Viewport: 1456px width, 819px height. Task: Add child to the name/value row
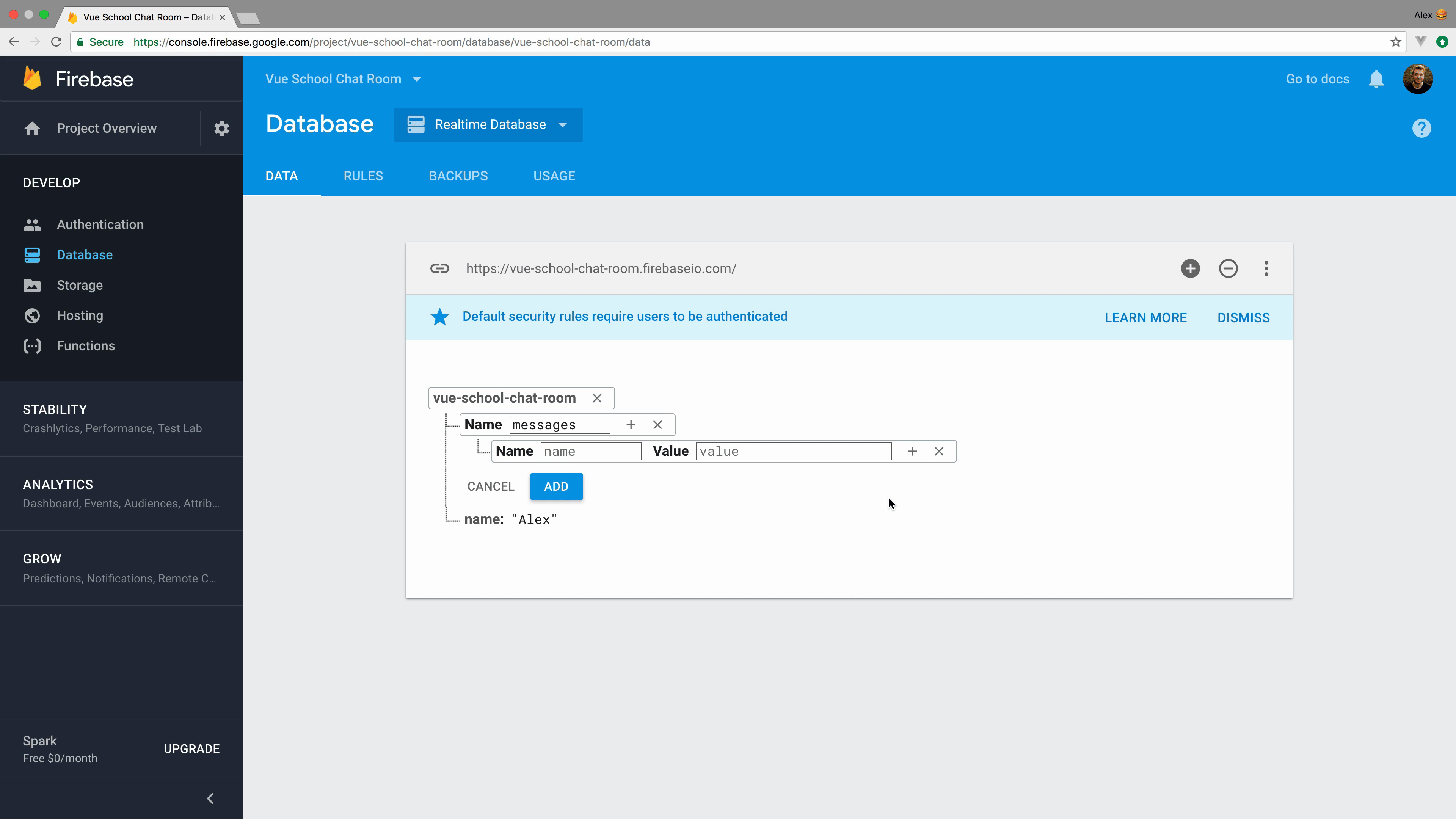point(912,451)
